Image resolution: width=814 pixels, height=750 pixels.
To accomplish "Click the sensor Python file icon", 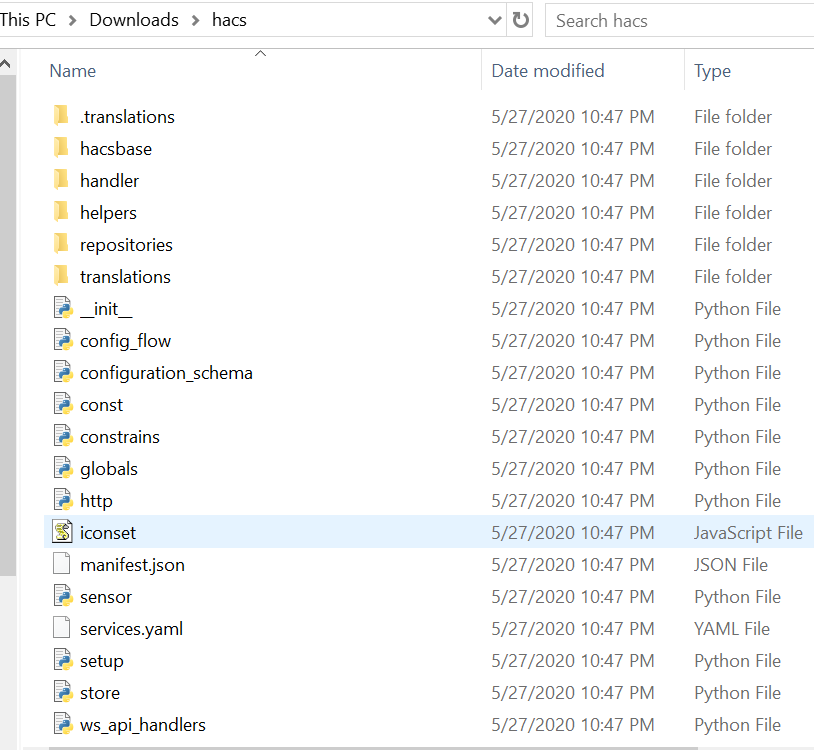I will click(x=63, y=596).
